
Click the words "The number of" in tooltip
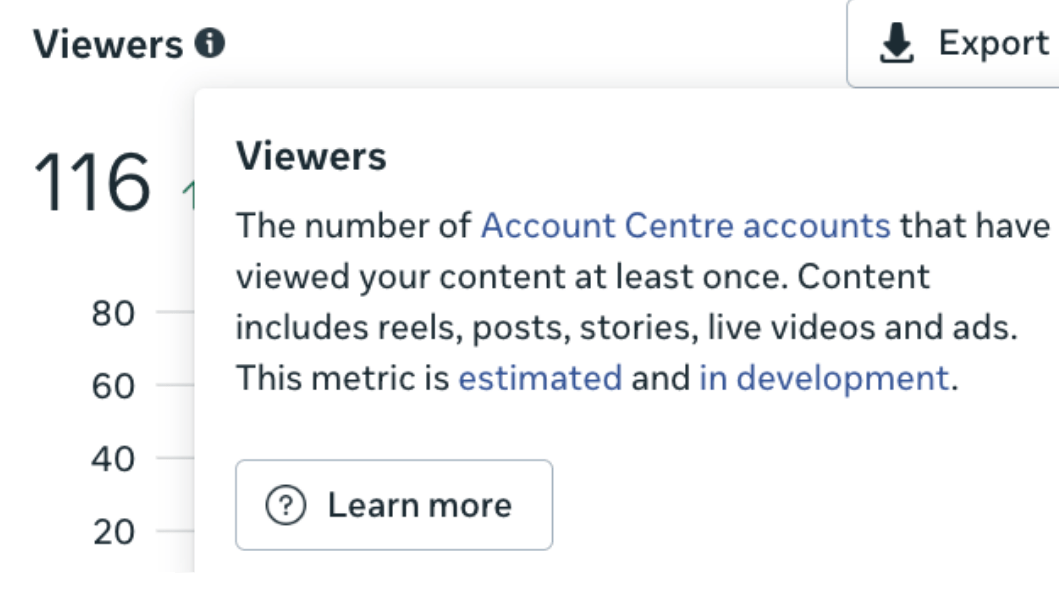click(x=353, y=226)
